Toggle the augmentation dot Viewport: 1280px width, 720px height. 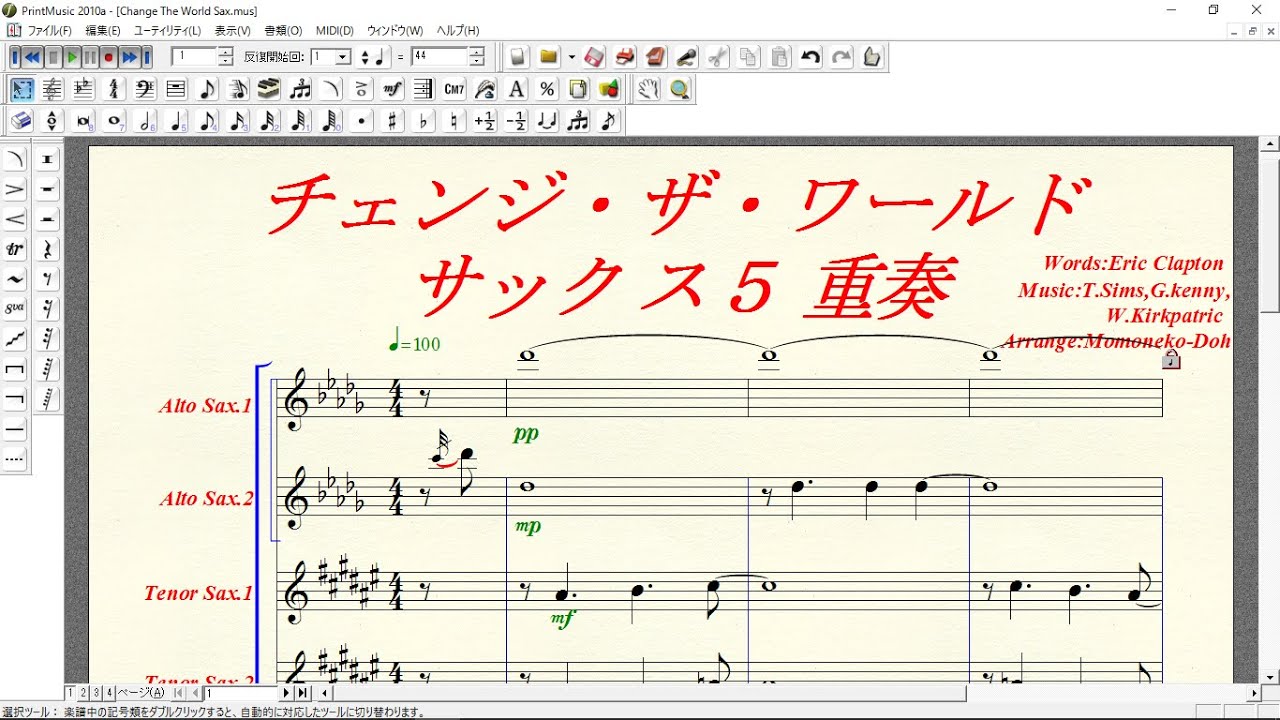[362, 121]
